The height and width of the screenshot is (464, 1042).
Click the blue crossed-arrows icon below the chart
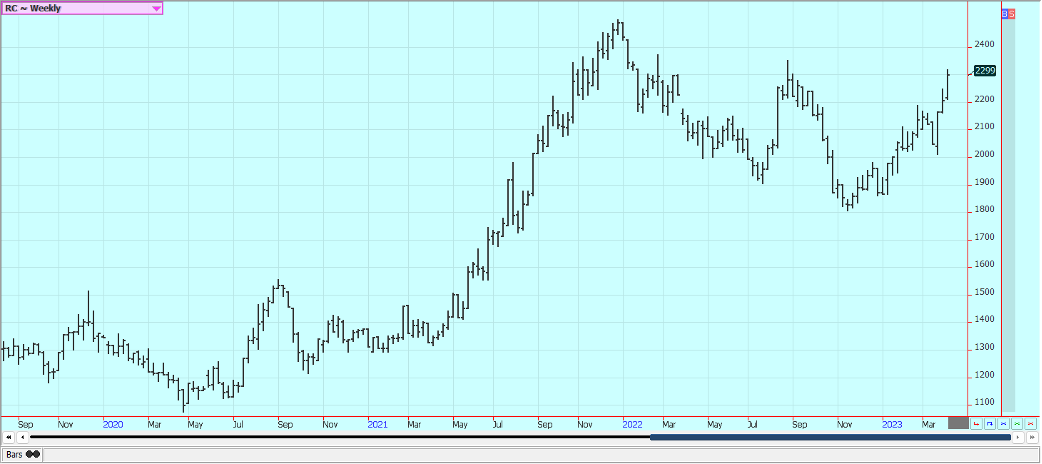tap(1003, 423)
